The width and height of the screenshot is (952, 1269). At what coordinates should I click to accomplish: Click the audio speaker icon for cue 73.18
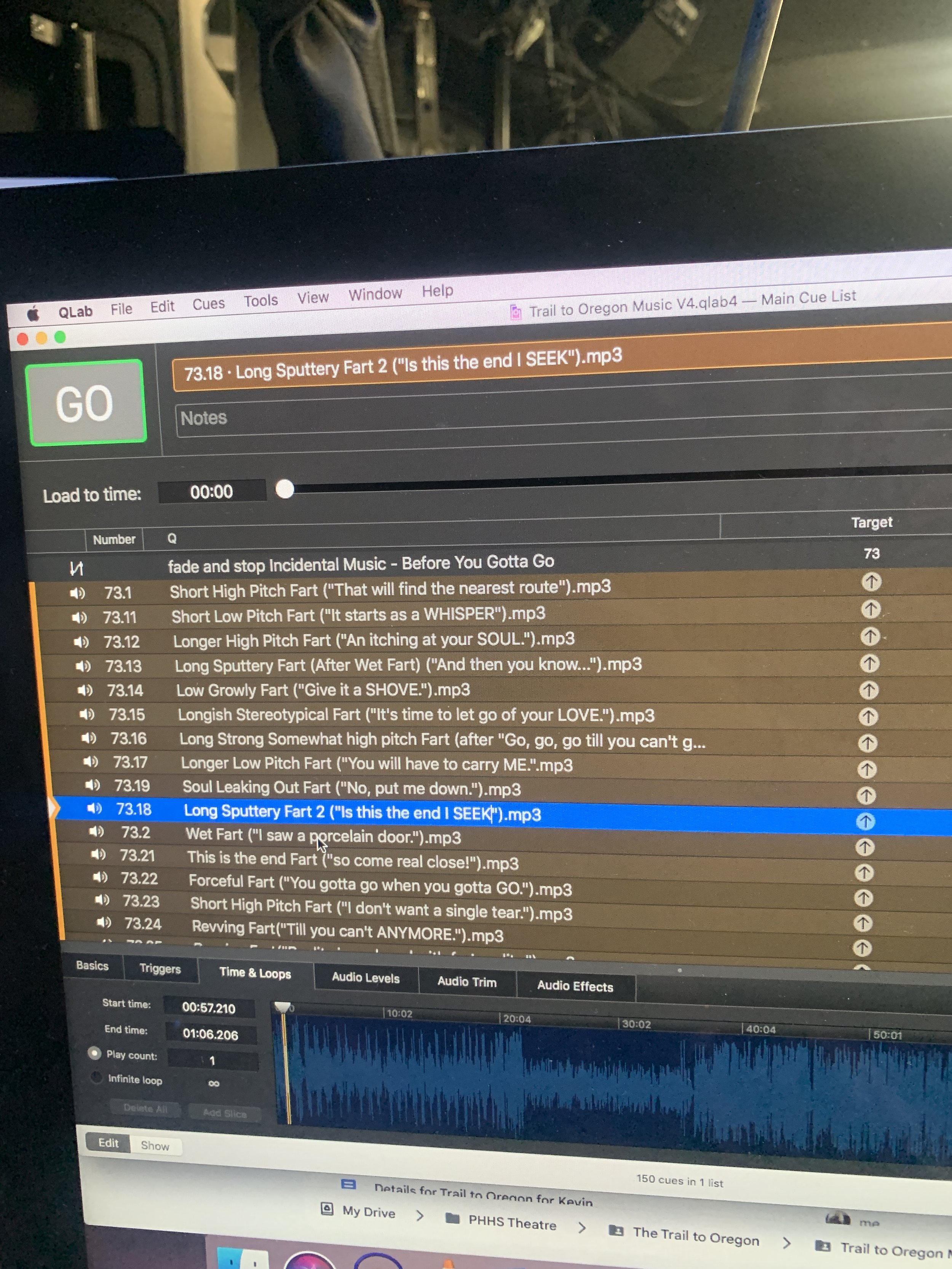pyautogui.click(x=94, y=808)
